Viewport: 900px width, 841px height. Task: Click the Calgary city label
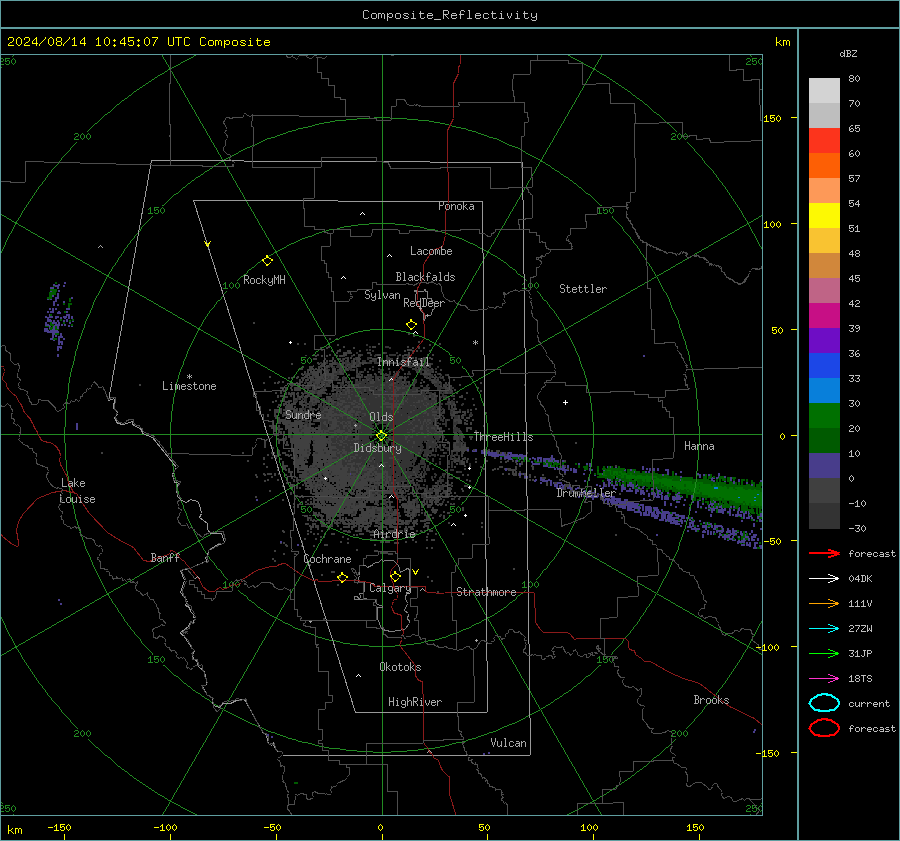[390, 588]
